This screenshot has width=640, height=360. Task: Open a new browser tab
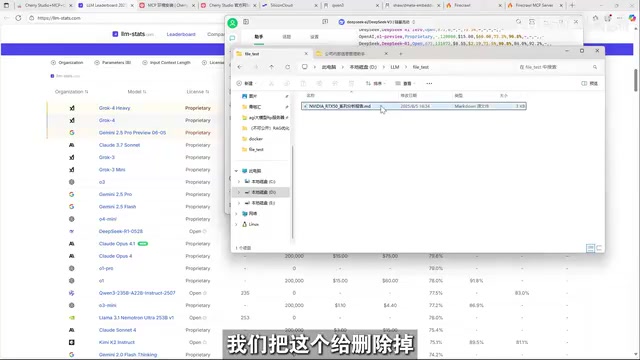(x=572, y=5)
